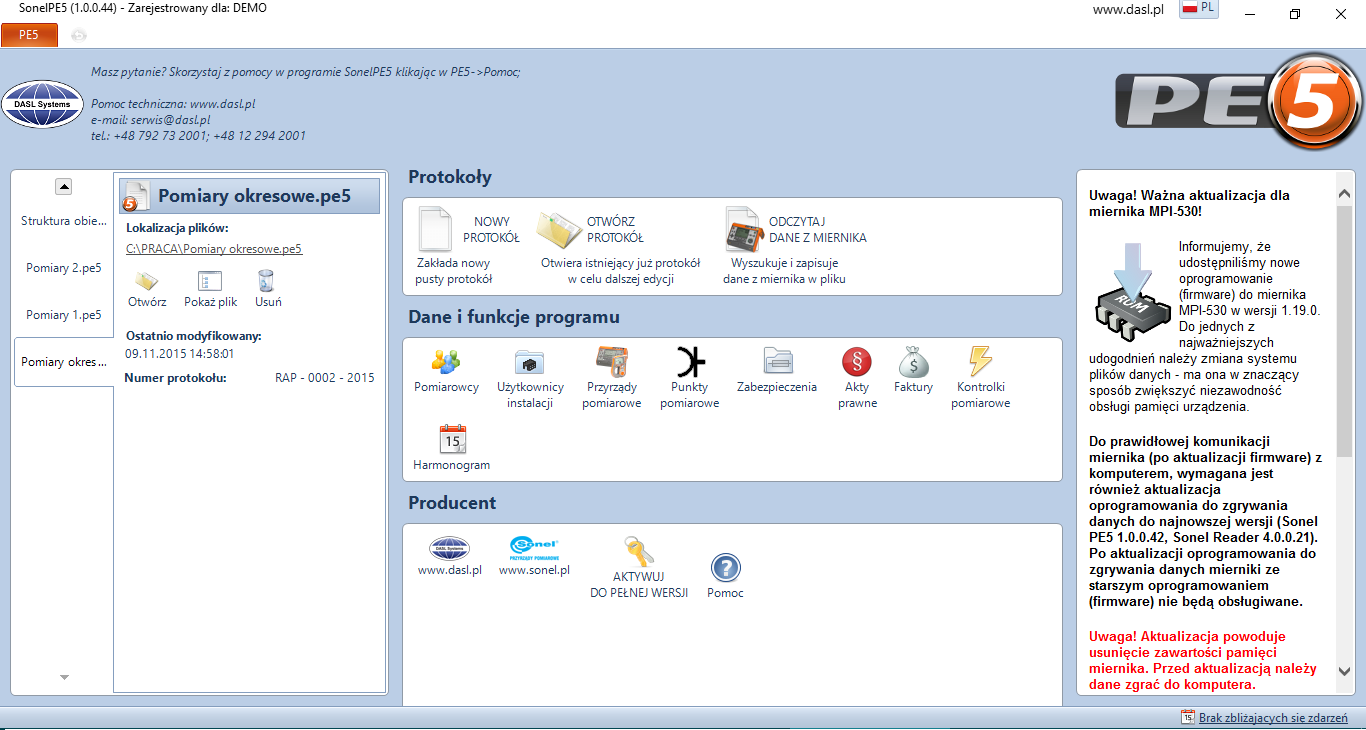Image resolution: width=1366 pixels, height=730 pixels.
Task: Click news panel scroll down arrow
Action: (x=1345, y=671)
